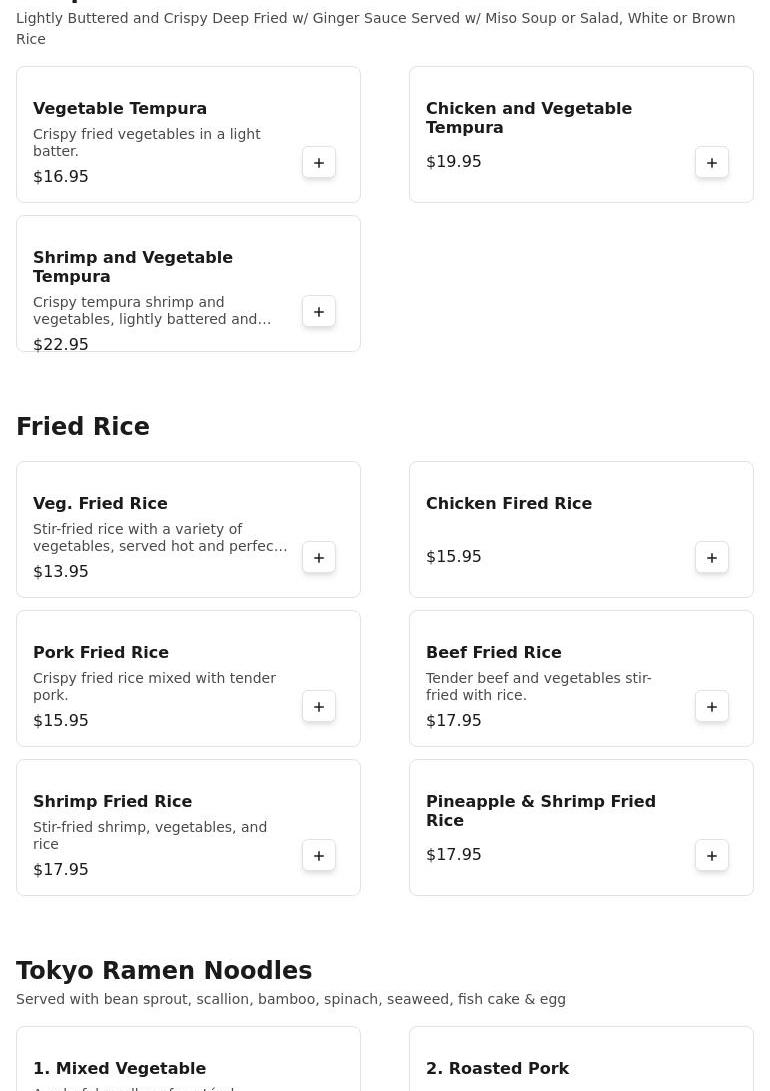
Task: Select the Shrimp Fried Rice heading
Action: coord(112,801)
